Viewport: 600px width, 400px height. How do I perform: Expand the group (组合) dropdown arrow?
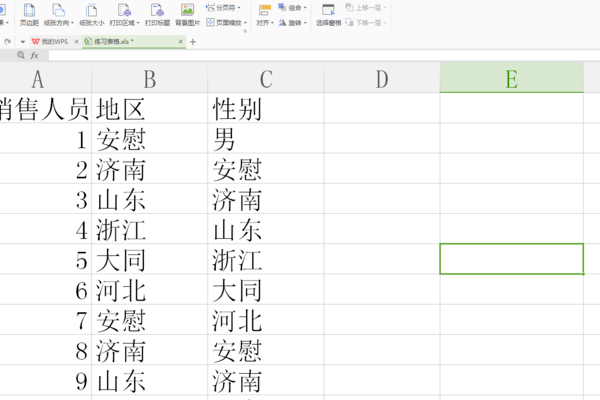click(305, 8)
